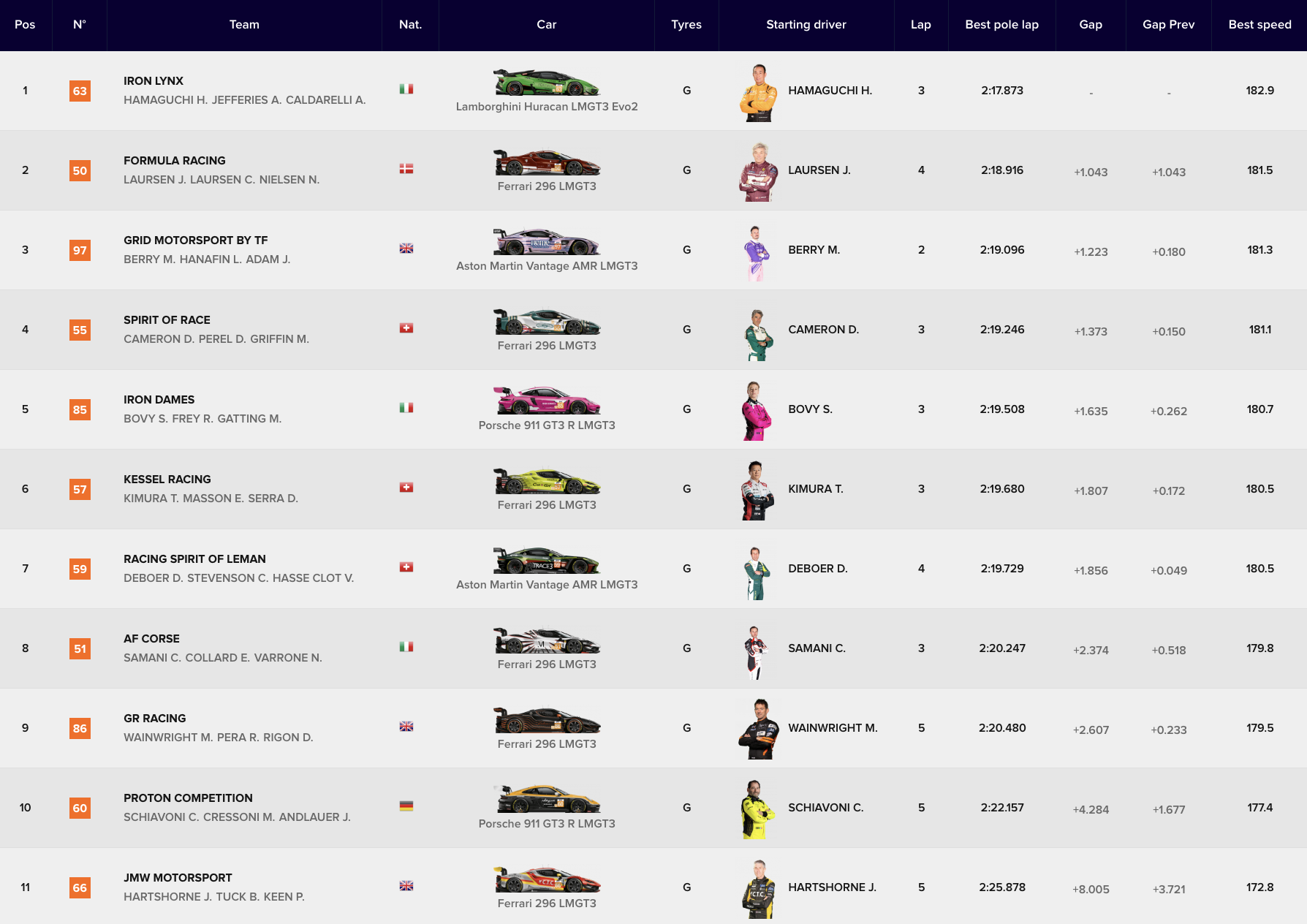
Task: Click Wainwright M. driver photo
Action: pos(758,730)
